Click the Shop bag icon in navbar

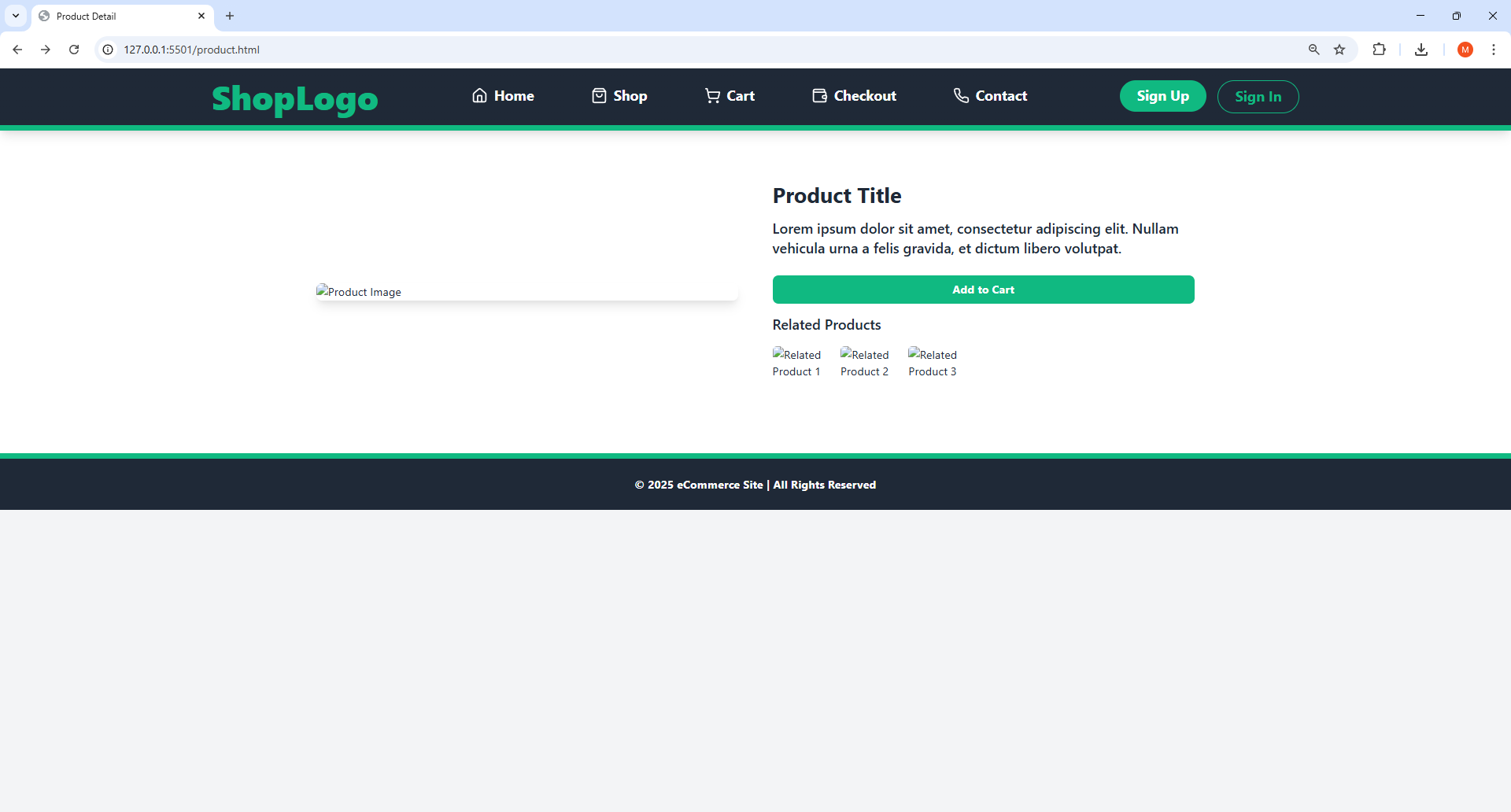(x=599, y=96)
